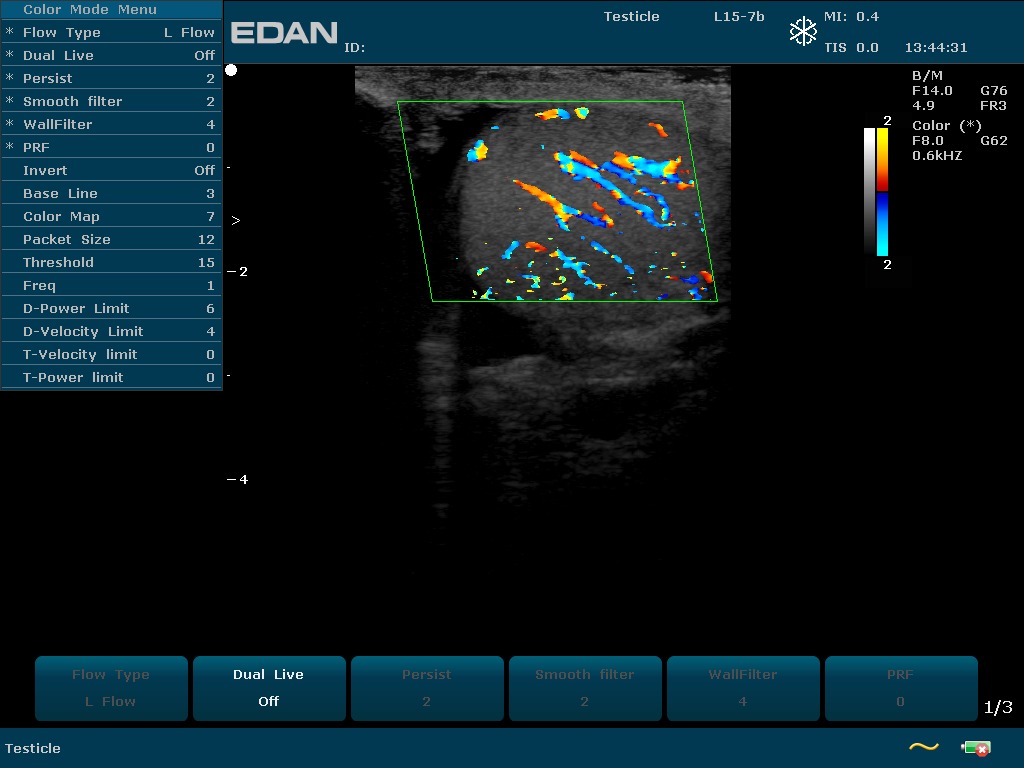Toggle the Invert setting

(x=111, y=170)
